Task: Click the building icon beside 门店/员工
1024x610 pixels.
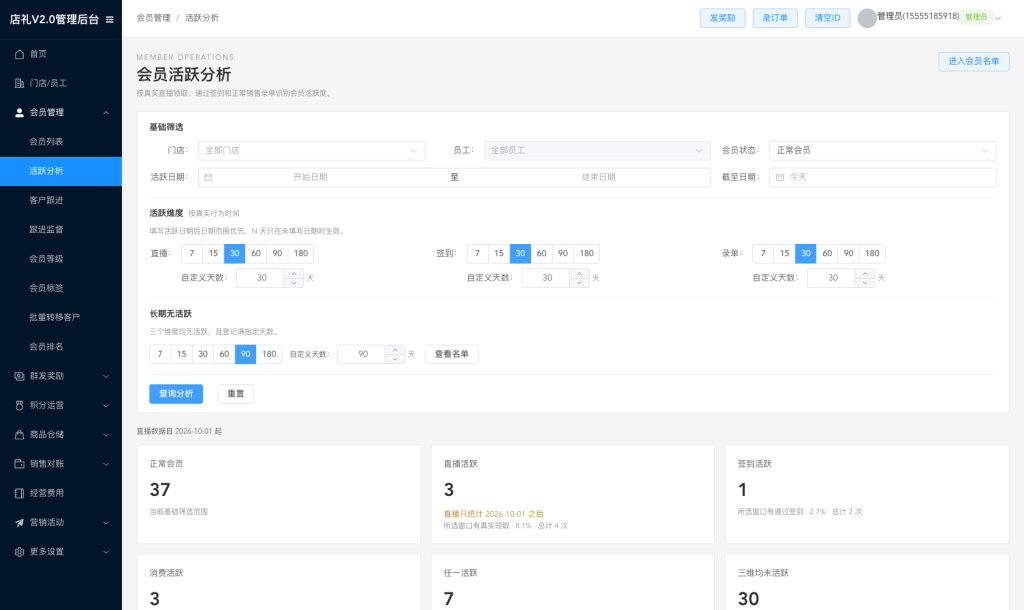Action: 20,83
